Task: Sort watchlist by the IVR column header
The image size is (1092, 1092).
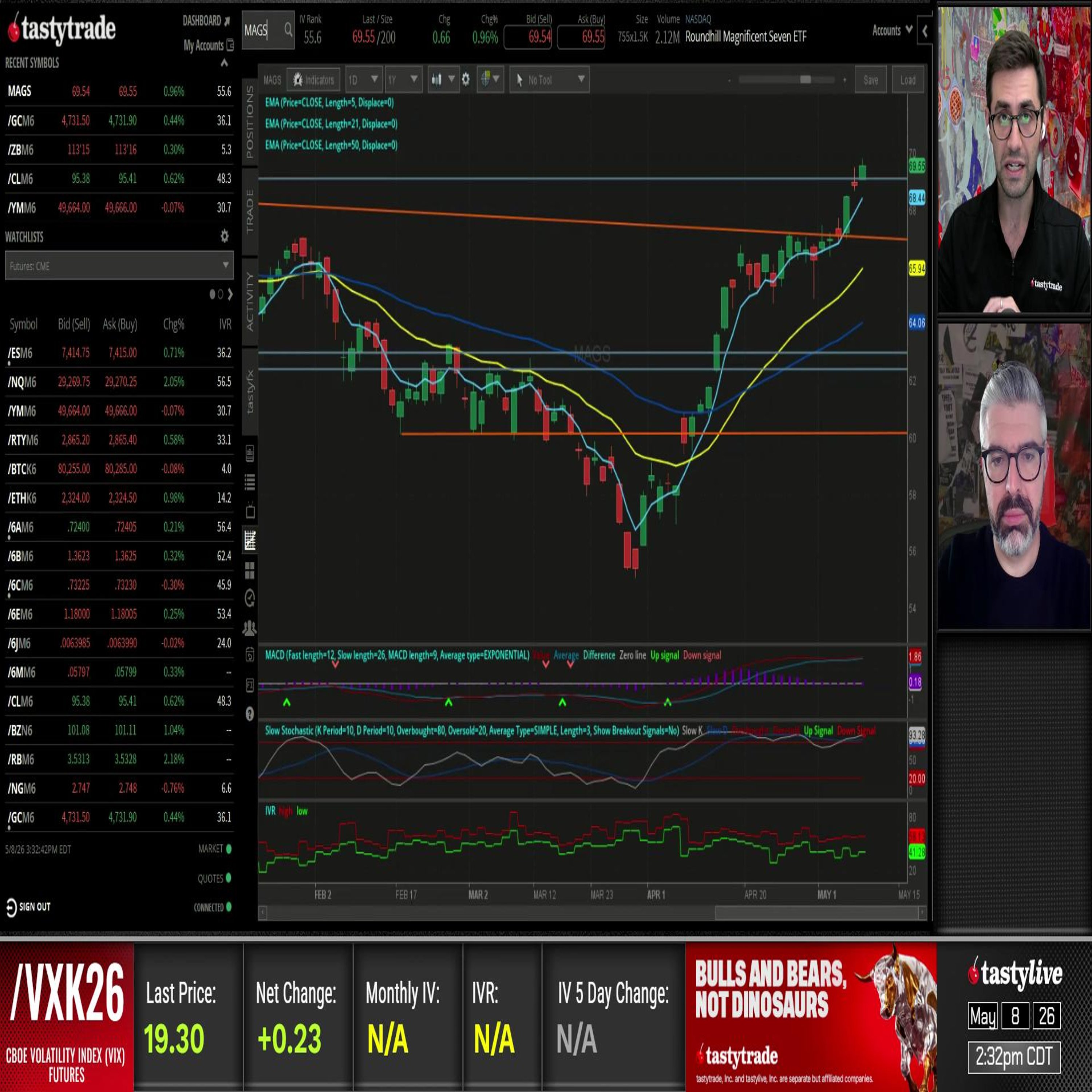Action: (225, 324)
